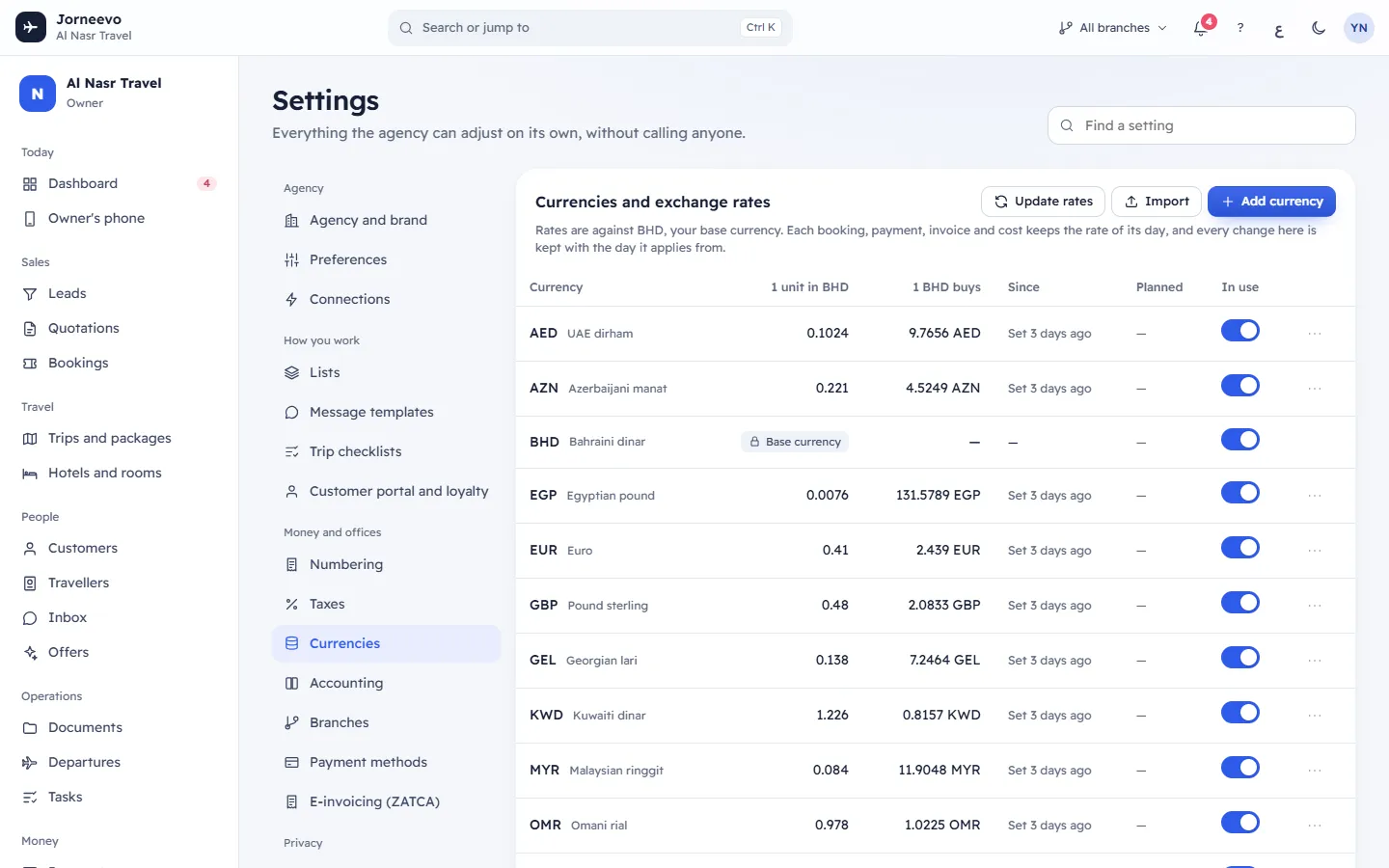Open E-invoicing (ZATCA) settings
Viewport: 1389px width, 868px height.
click(387, 801)
